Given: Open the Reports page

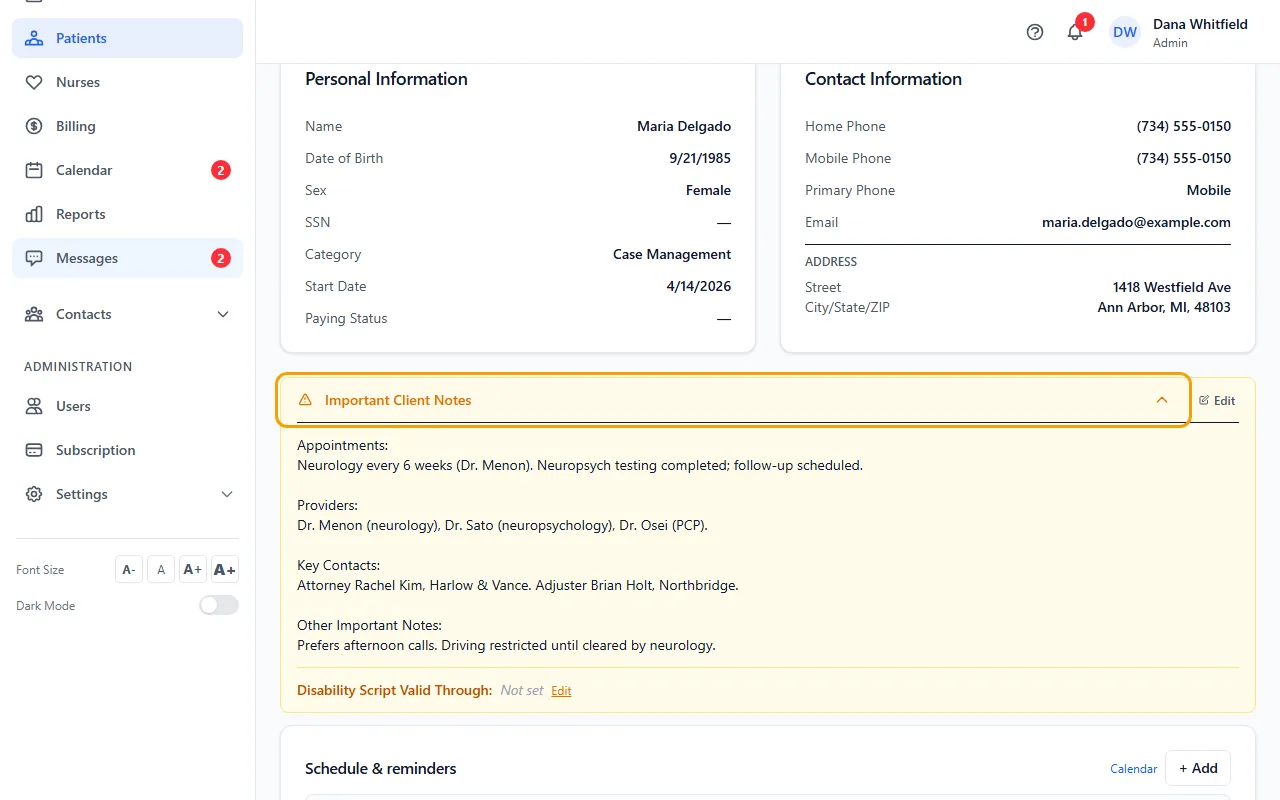Looking at the screenshot, I should click(128, 214).
